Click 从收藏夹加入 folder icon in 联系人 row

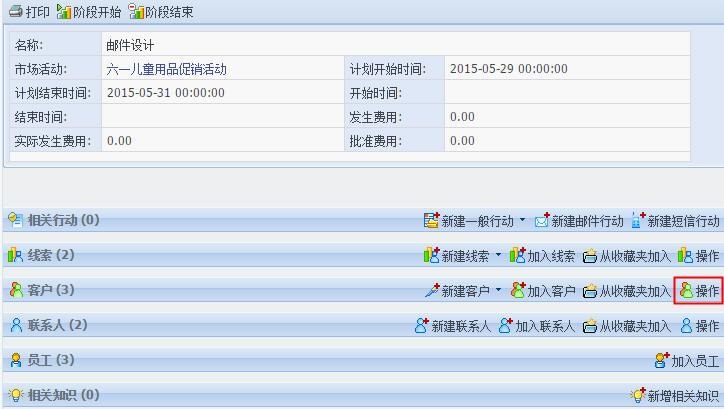pos(590,326)
